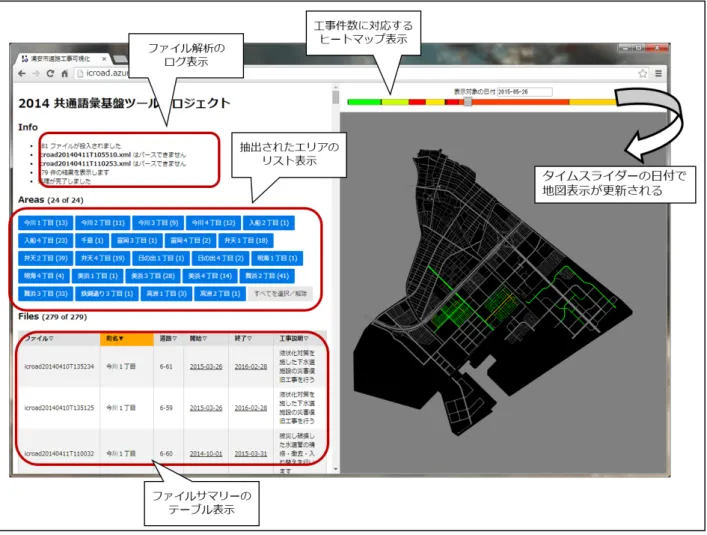Open the browser home page icon
The width and height of the screenshot is (707, 535).
coord(64,73)
